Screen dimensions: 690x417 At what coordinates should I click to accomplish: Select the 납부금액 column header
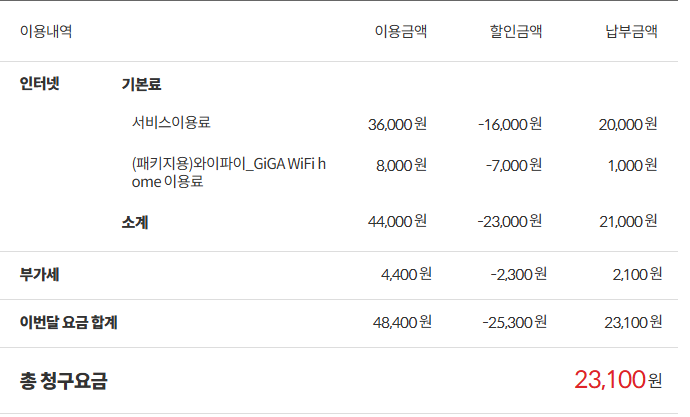[x=631, y=31]
